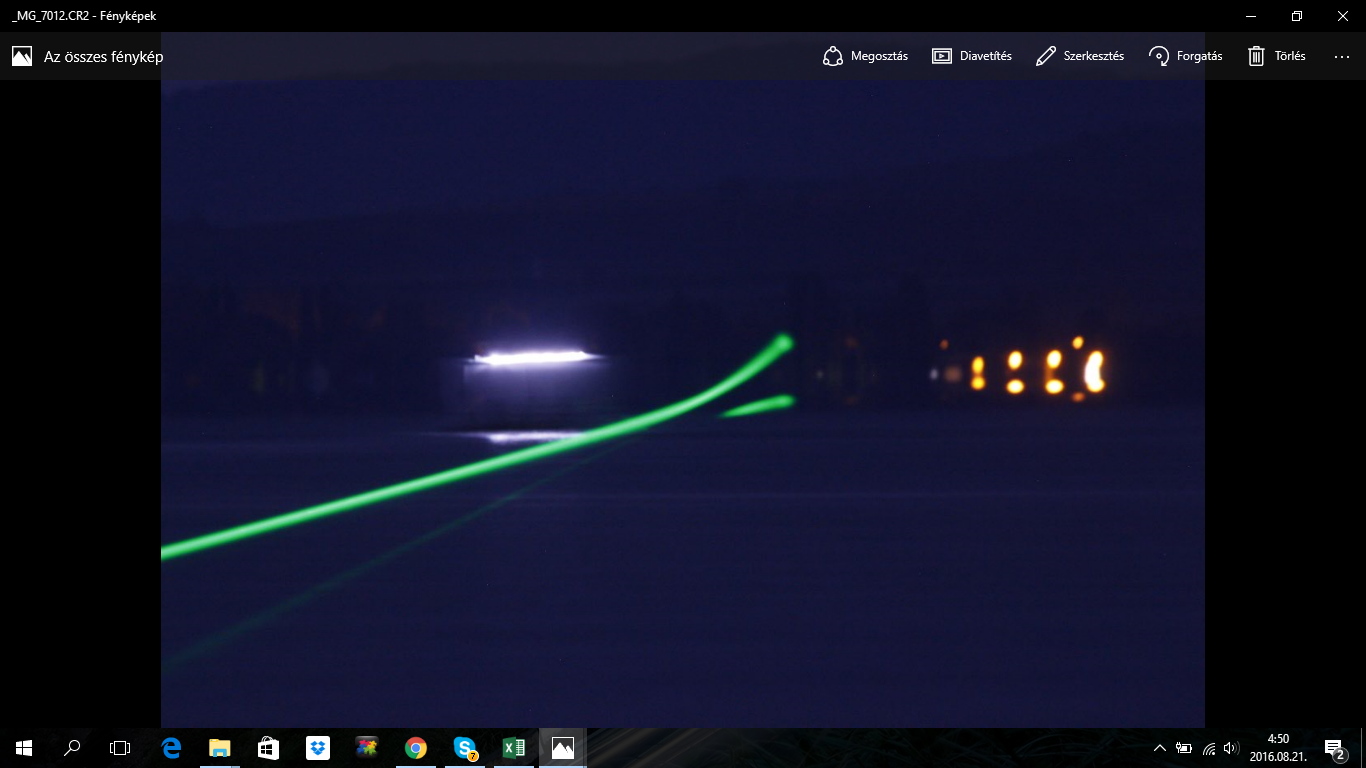Switch to Google Chrome in the taskbar
The height and width of the screenshot is (768, 1366).
click(416, 747)
